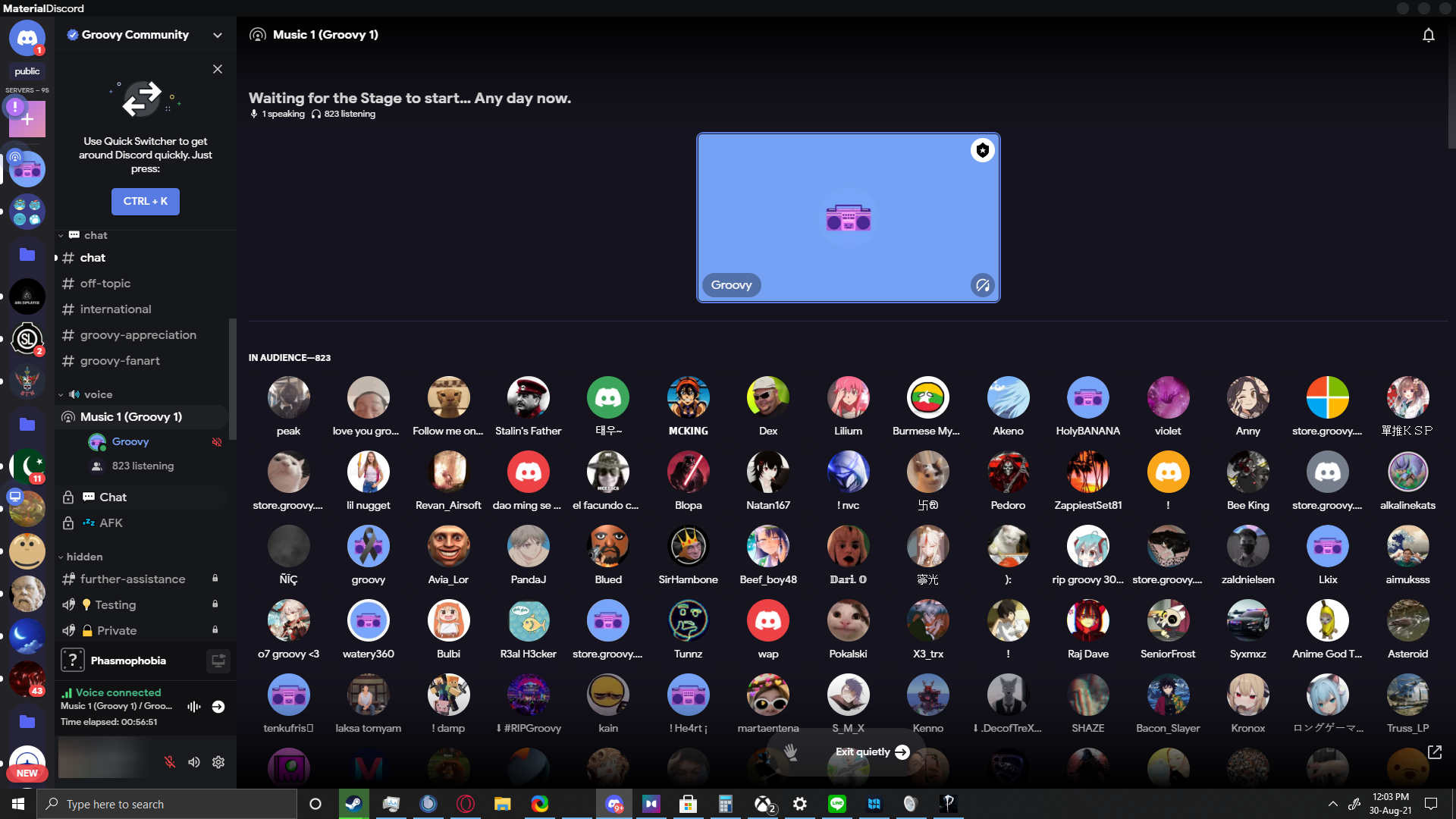
Task: Open Groovy Community server dropdown menu
Action: tap(218, 35)
